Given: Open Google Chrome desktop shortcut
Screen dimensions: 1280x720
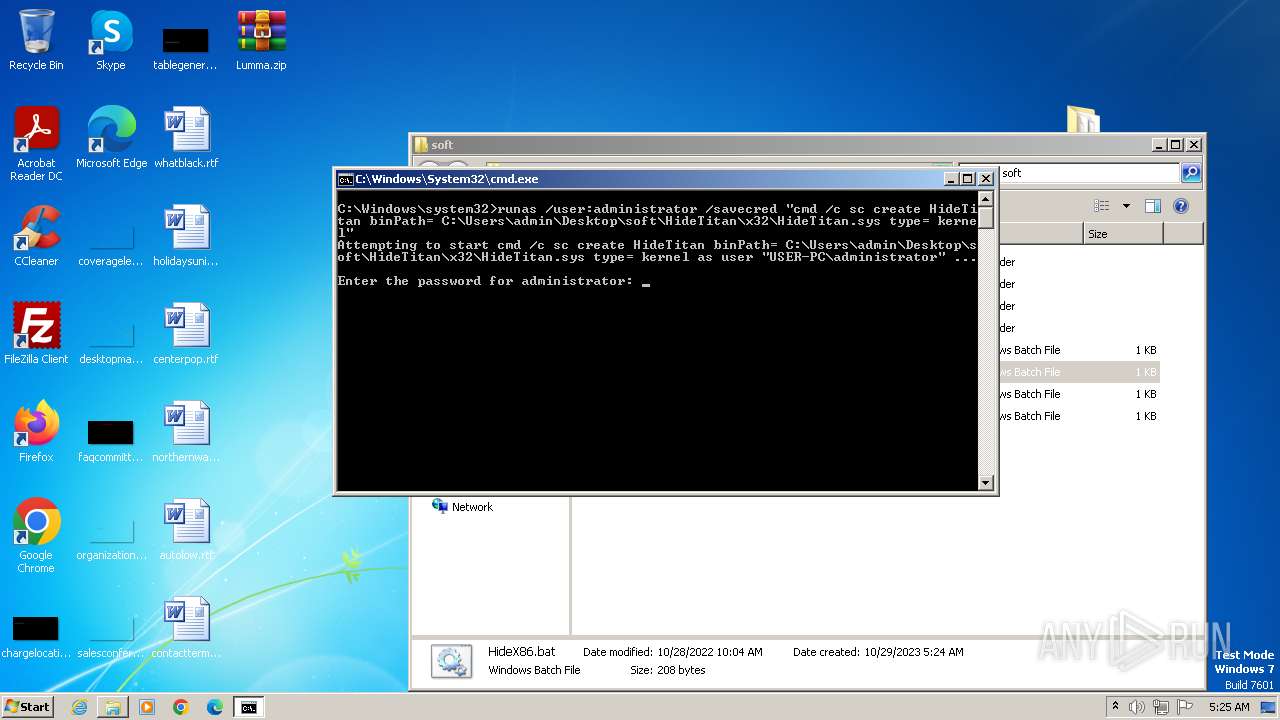Looking at the screenshot, I should point(36,536).
